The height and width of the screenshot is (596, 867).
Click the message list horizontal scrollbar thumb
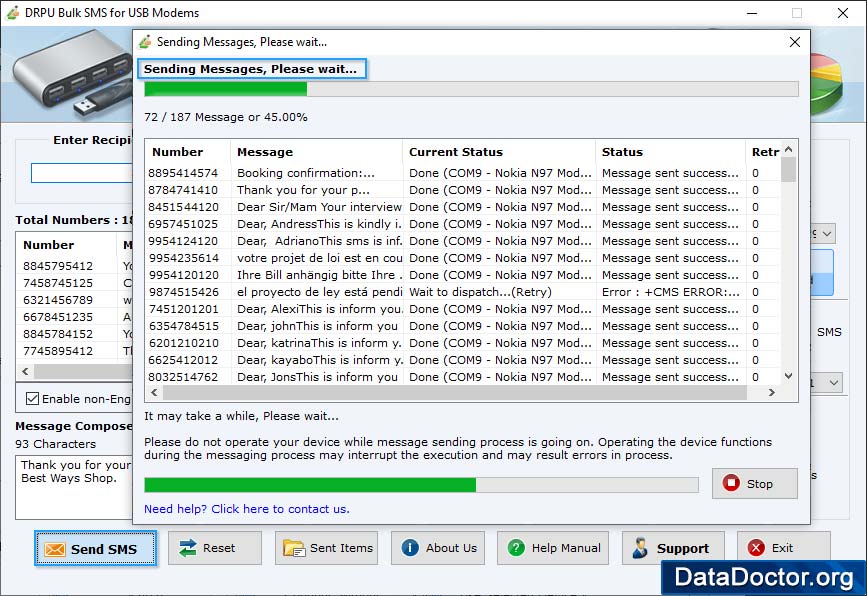(x=455, y=393)
